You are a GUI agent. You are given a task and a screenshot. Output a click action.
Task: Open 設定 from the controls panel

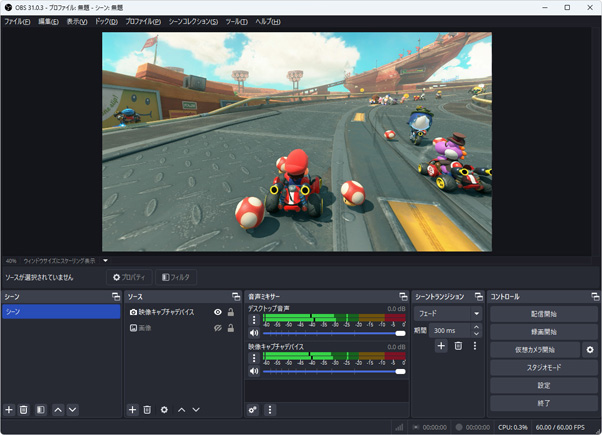[x=544, y=385]
